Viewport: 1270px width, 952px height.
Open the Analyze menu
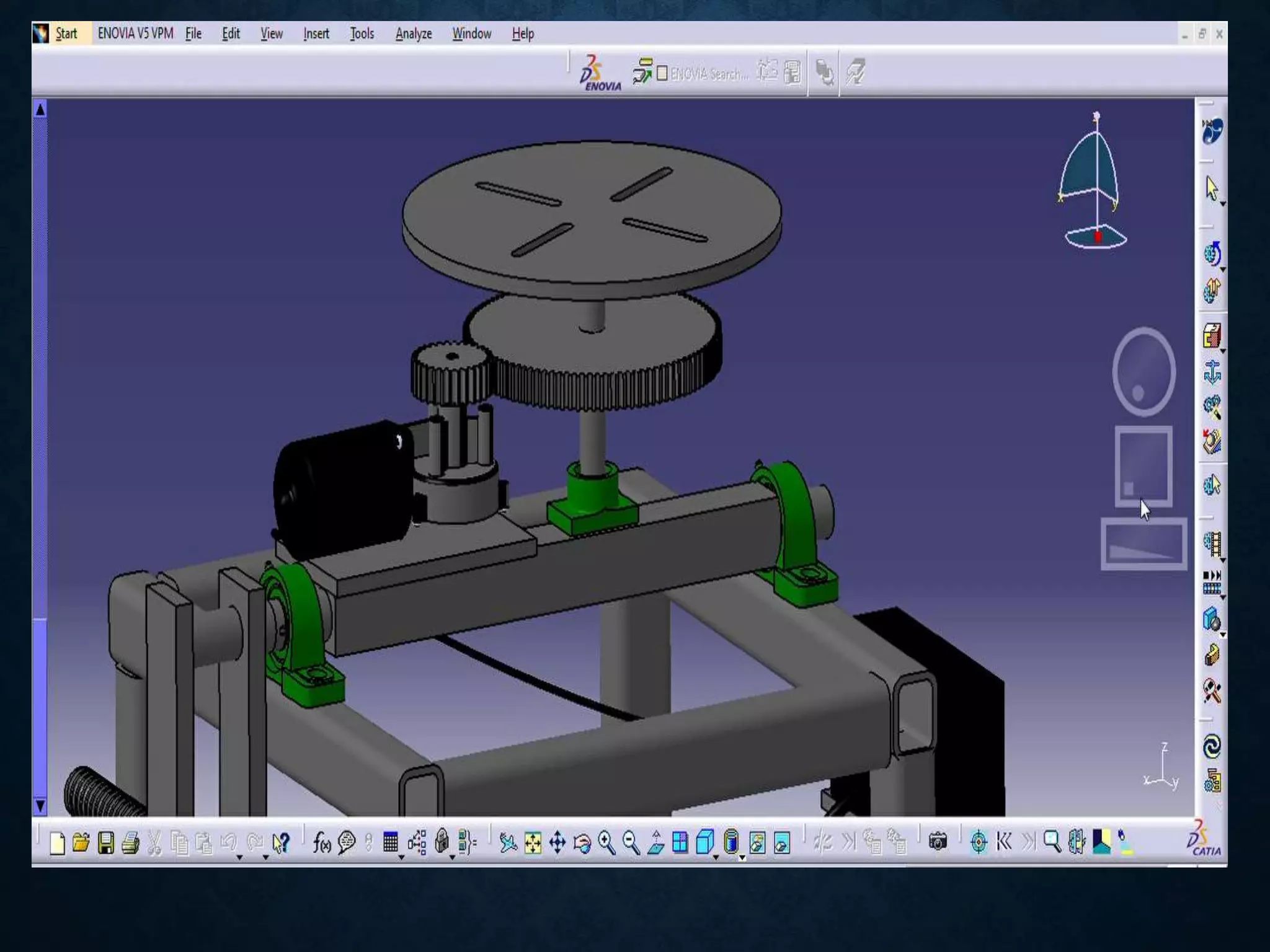pyautogui.click(x=414, y=33)
